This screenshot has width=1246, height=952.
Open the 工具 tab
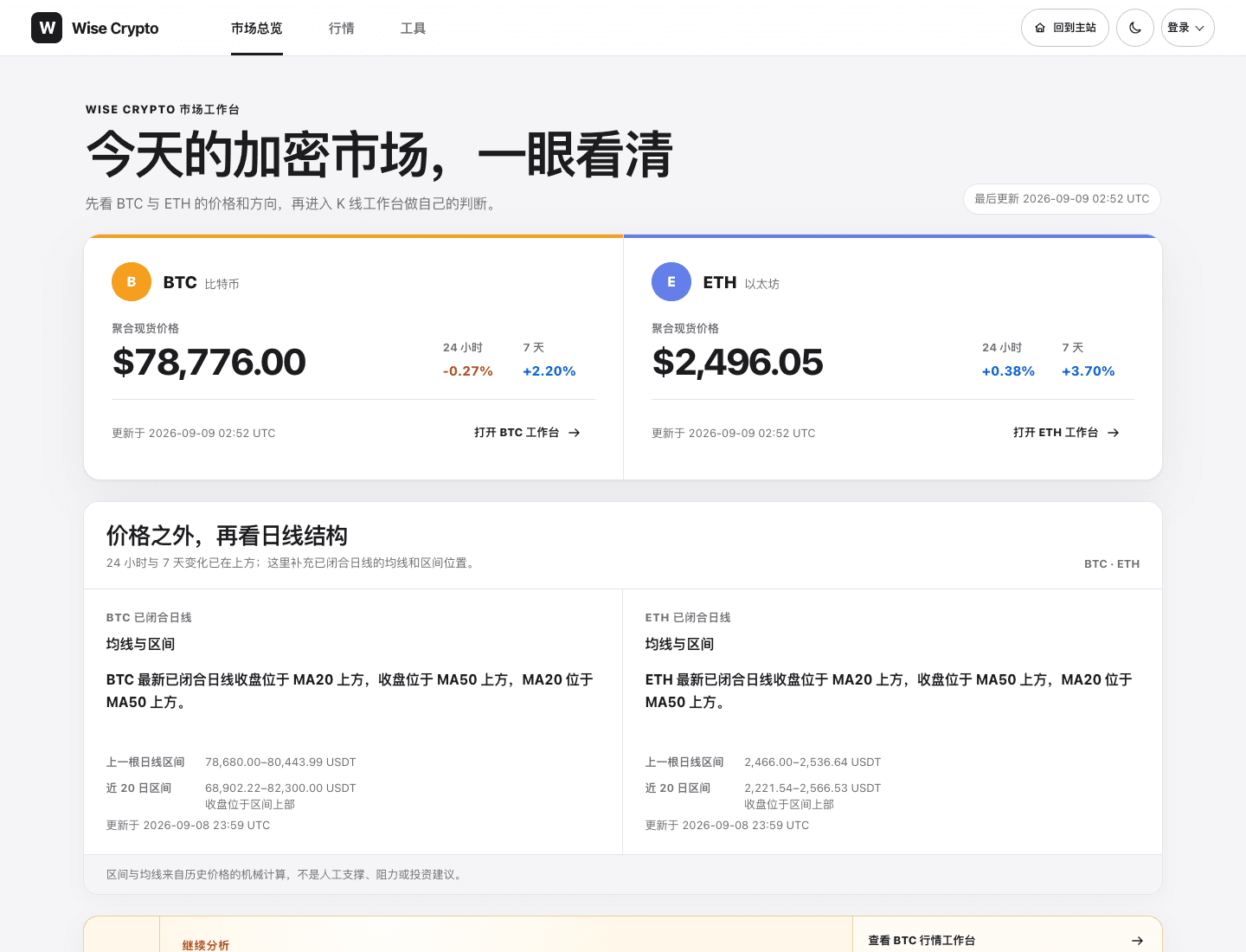pyautogui.click(x=414, y=29)
